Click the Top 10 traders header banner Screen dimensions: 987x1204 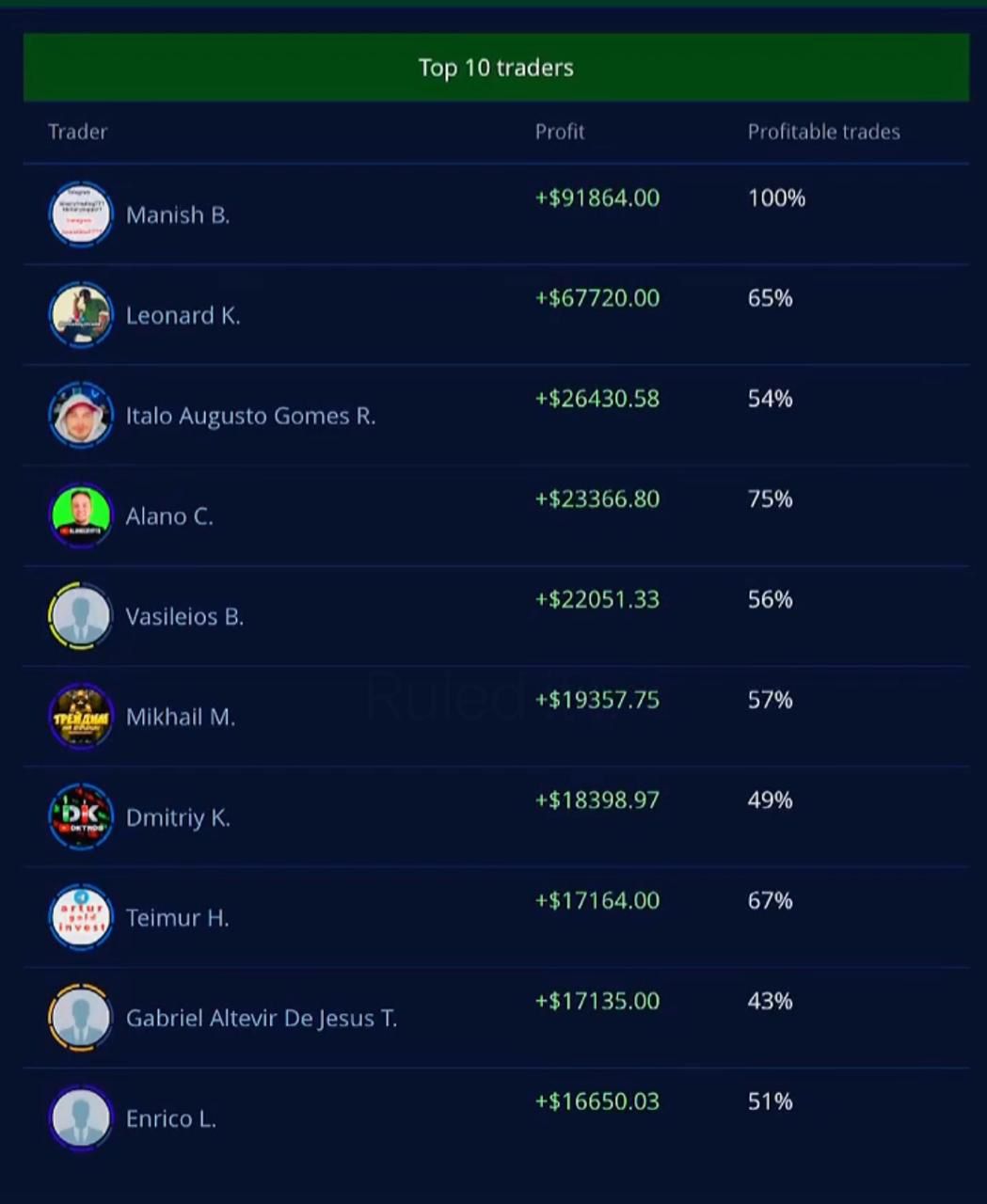(x=496, y=68)
